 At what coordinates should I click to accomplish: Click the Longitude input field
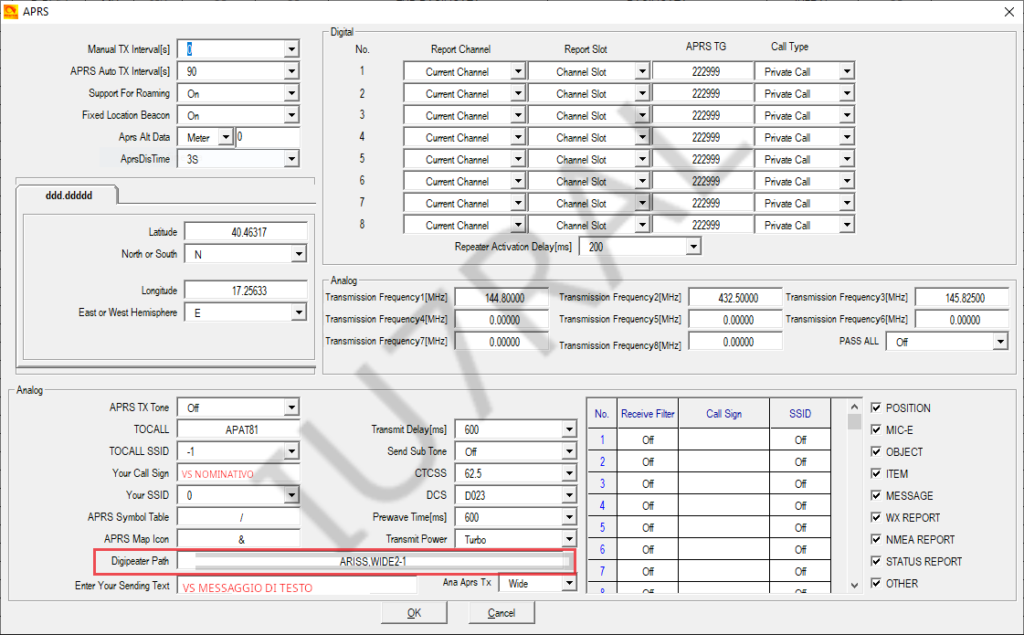tap(246, 290)
